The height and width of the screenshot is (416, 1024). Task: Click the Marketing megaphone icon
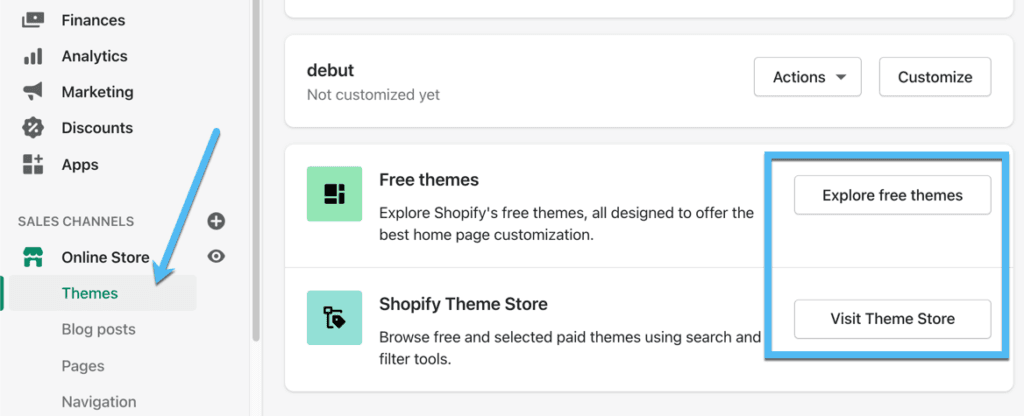point(33,92)
